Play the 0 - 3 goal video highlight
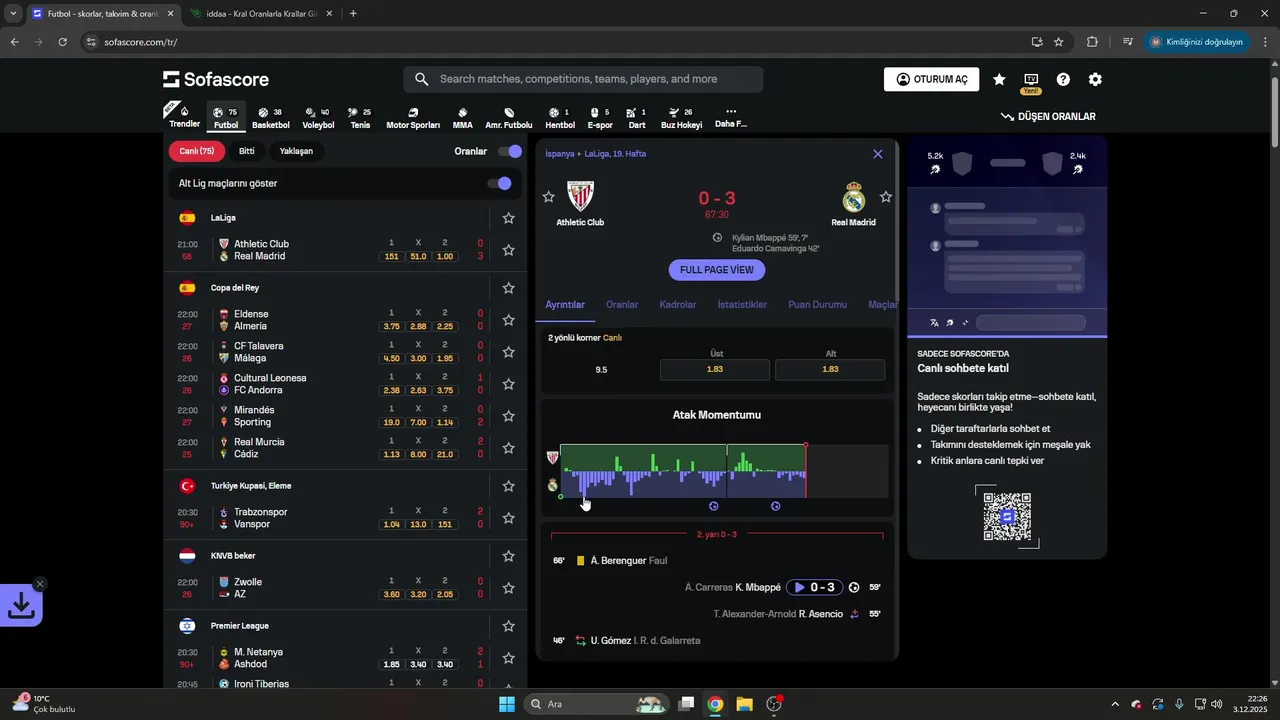This screenshot has width=1280, height=720. click(814, 588)
